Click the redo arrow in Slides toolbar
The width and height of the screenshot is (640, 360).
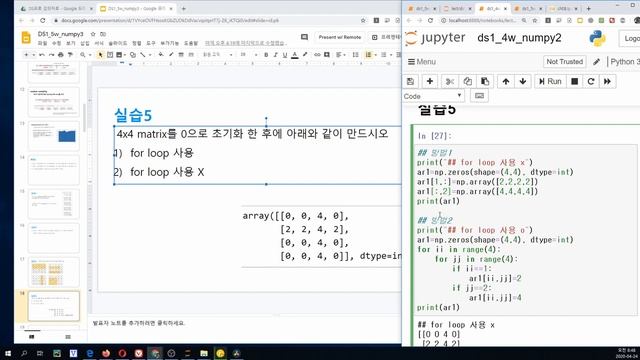[x=51, y=55]
